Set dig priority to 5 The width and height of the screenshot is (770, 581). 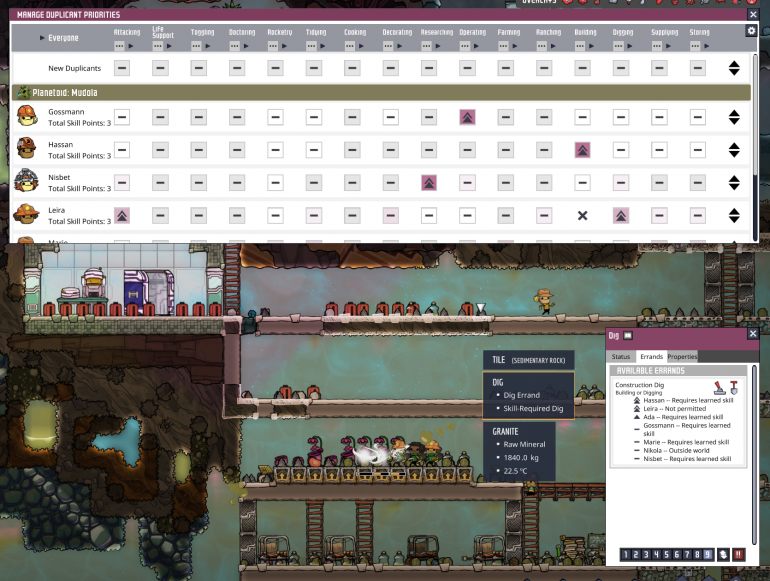click(667, 554)
